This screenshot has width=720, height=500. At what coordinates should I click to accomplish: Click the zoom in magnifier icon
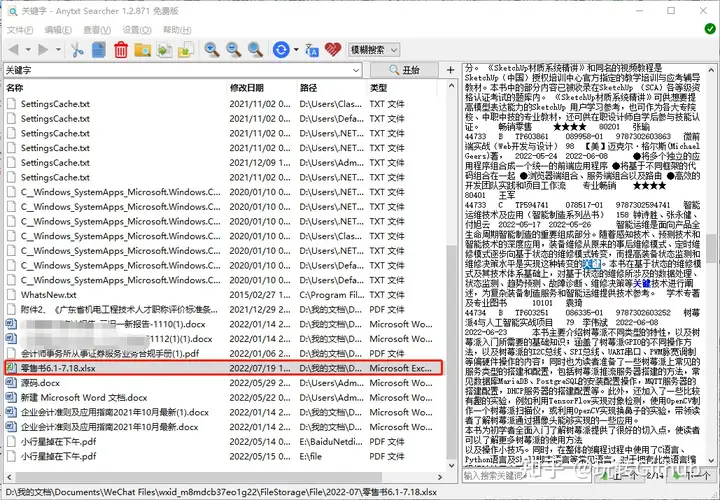(x=212, y=50)
